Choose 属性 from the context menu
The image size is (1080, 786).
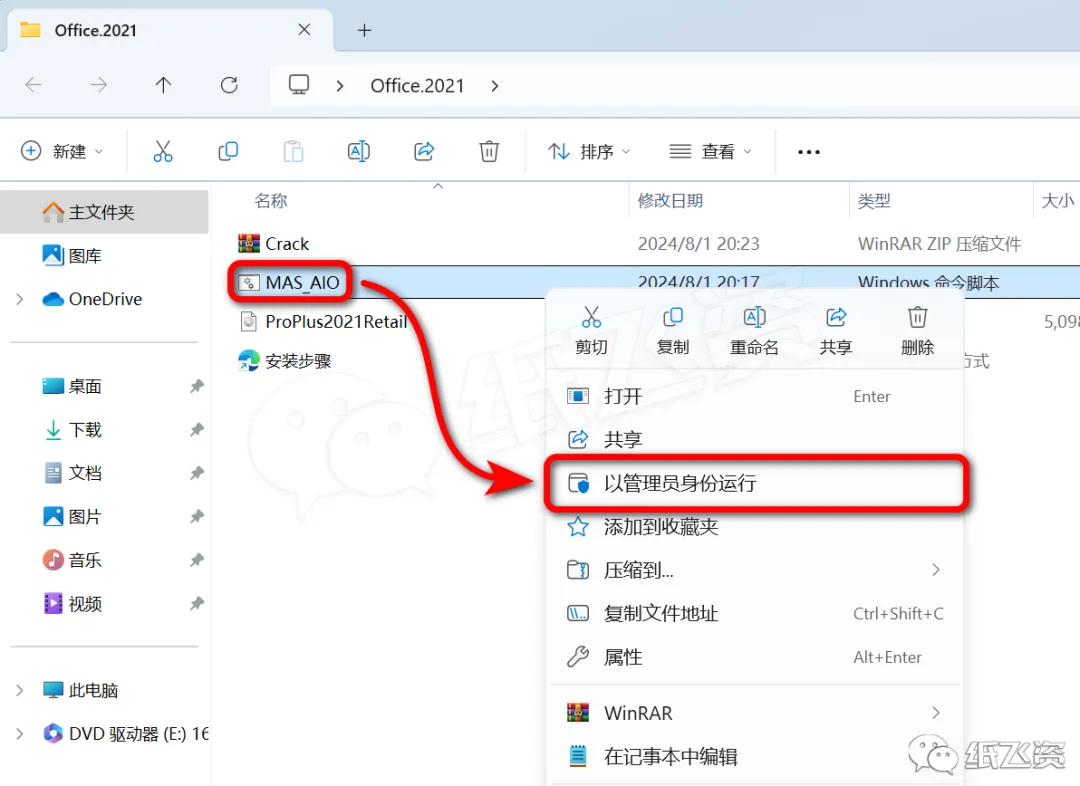coord(755,656)
